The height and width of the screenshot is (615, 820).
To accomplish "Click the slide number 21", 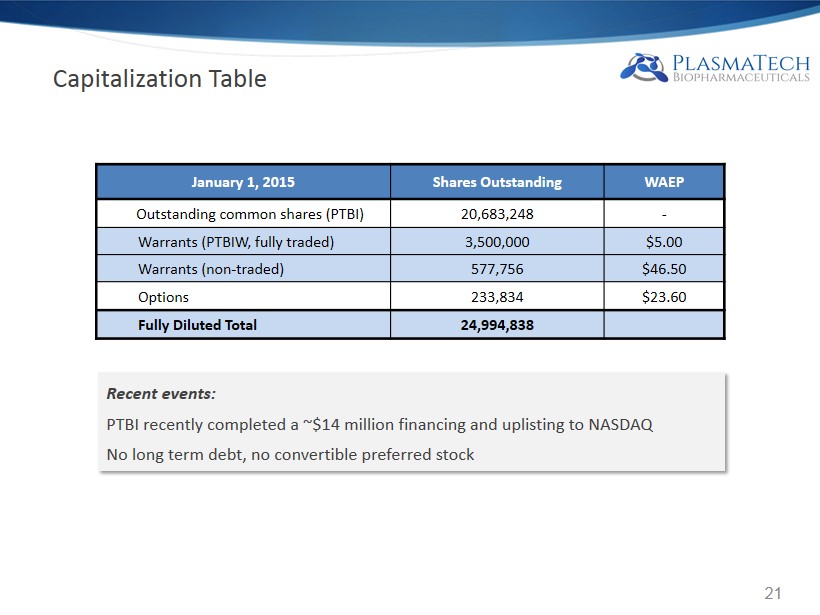I will [772, 594].
